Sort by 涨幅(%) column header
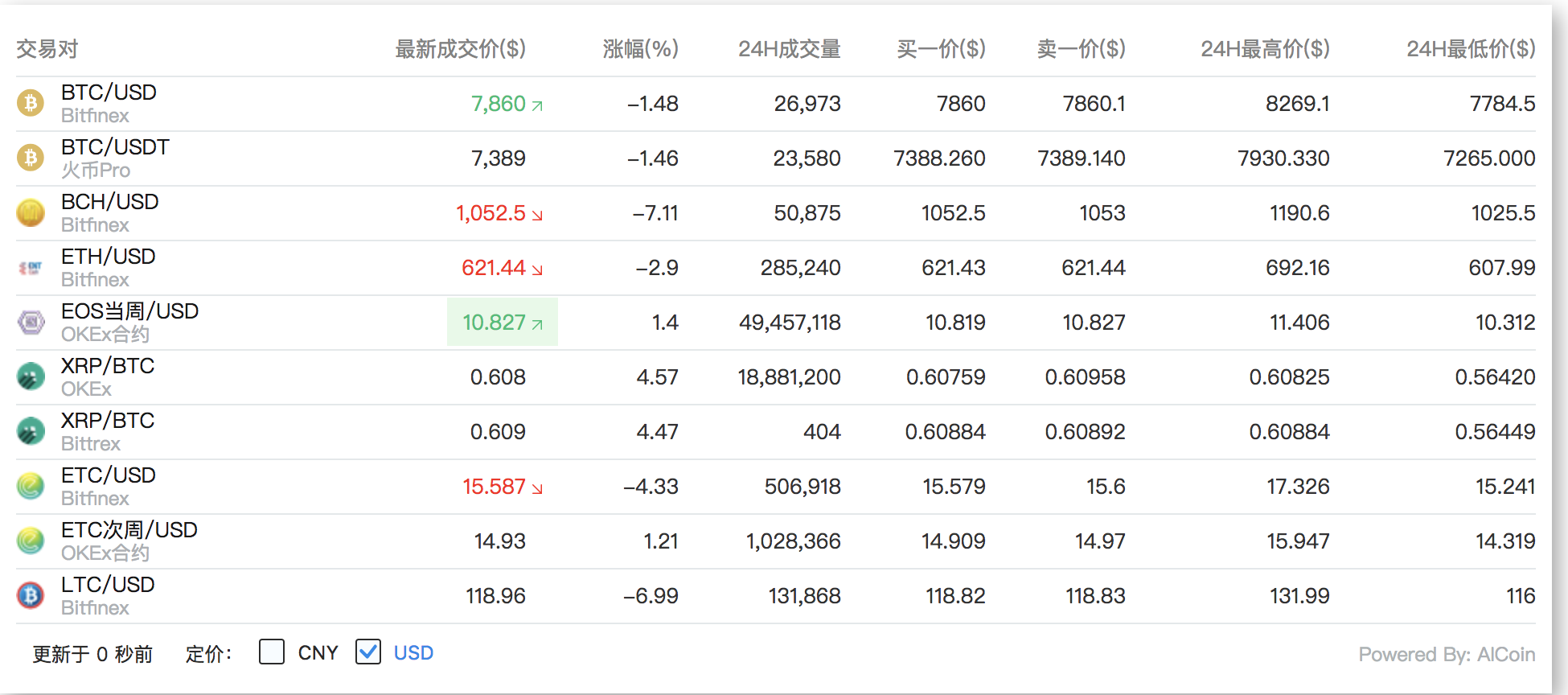1568x695 pixels. coord(641,49)
